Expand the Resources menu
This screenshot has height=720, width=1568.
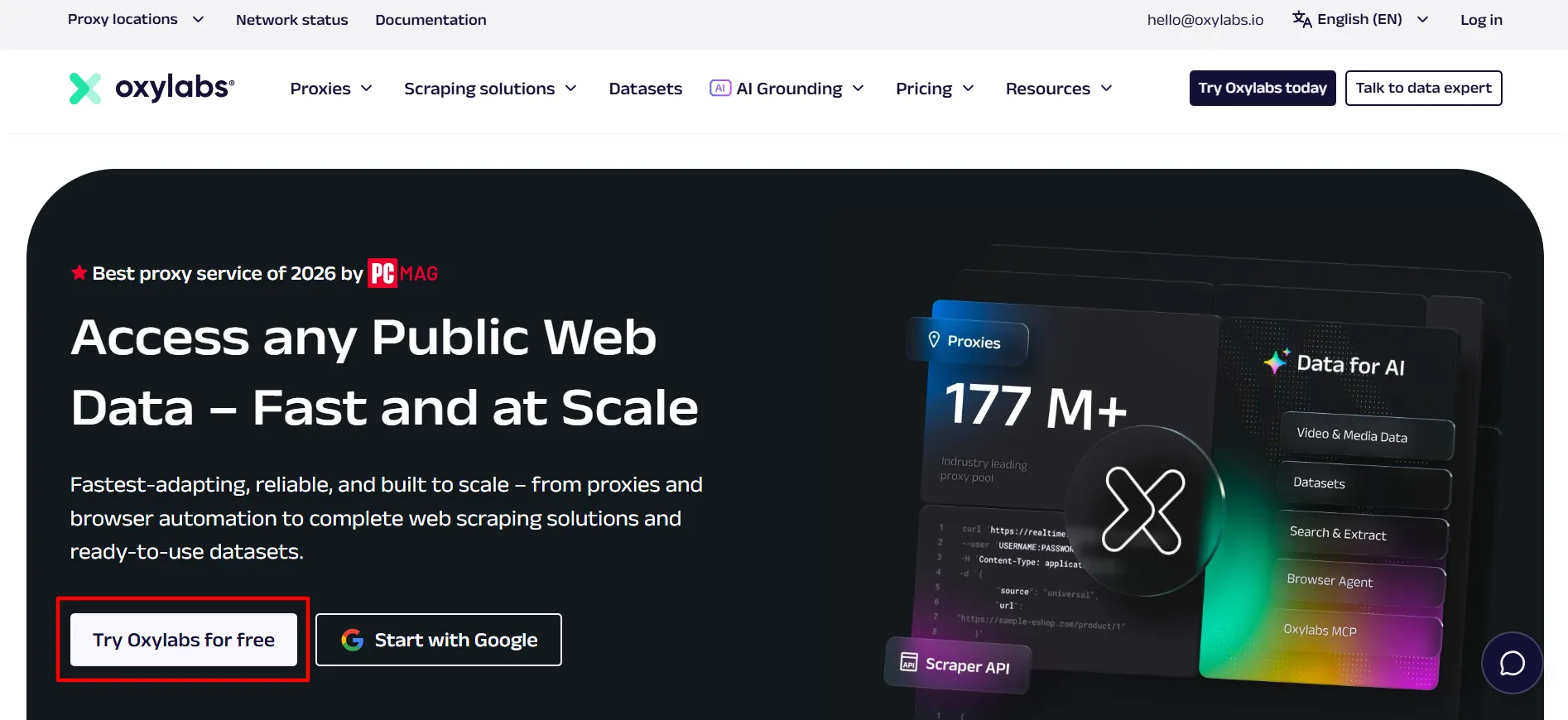1059,89
